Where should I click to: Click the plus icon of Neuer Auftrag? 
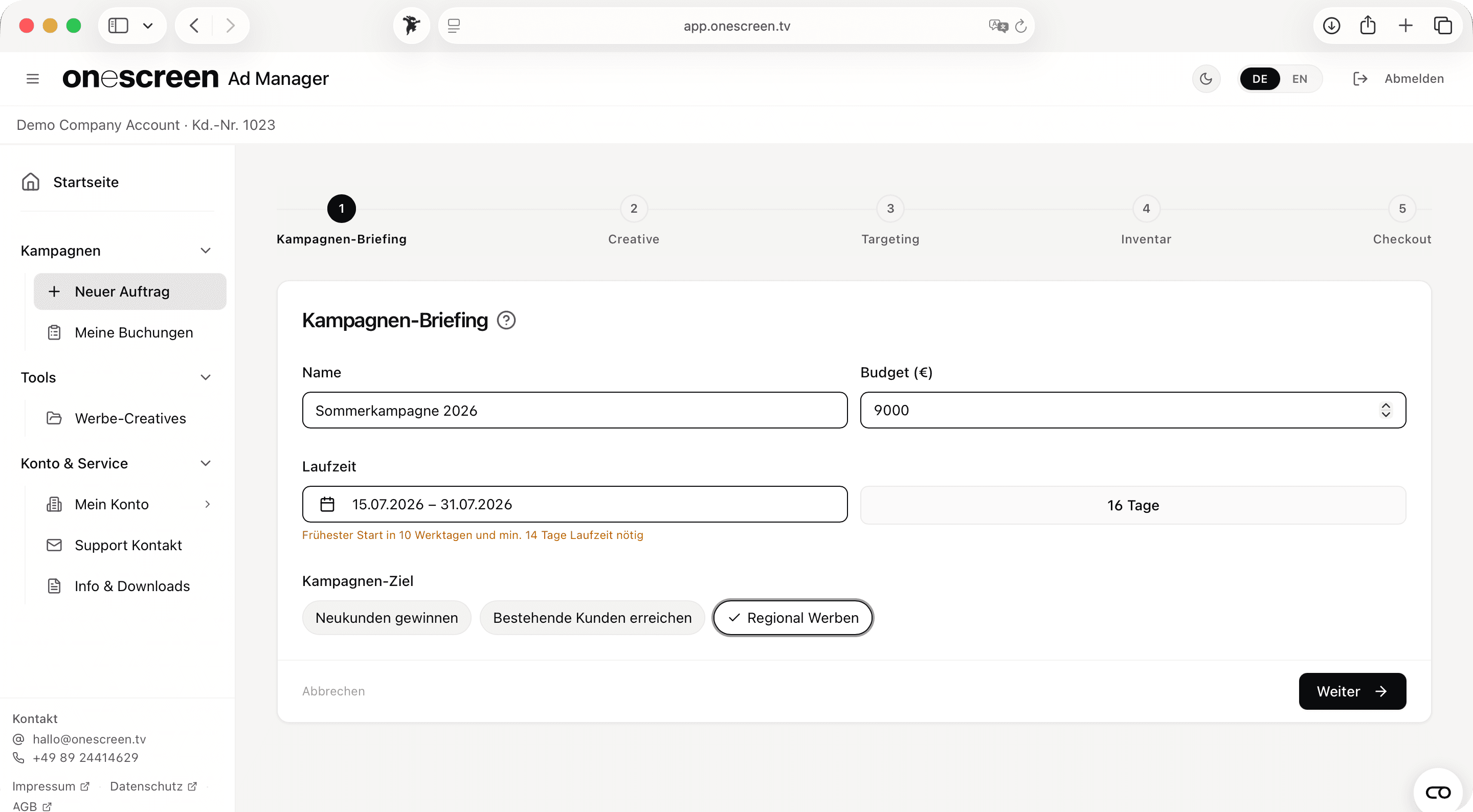(x=54, y=291)
